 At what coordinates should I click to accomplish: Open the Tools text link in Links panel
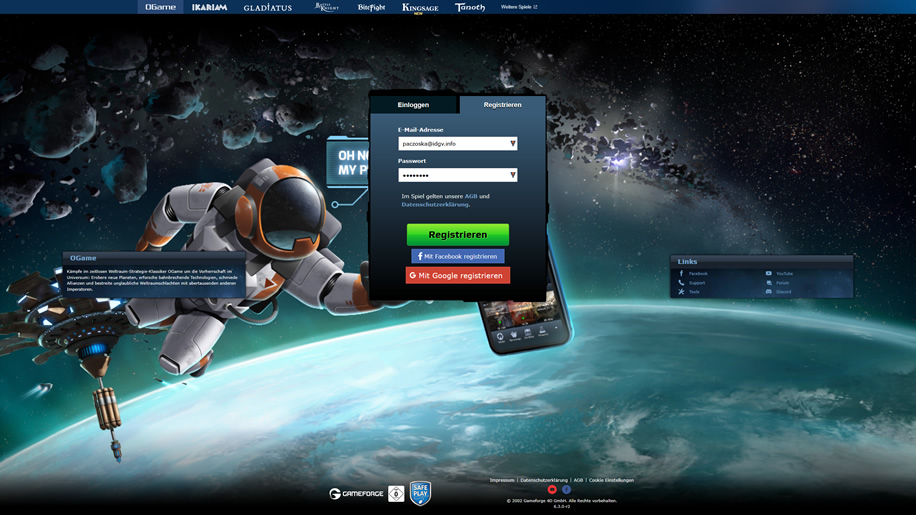(694, 291)
